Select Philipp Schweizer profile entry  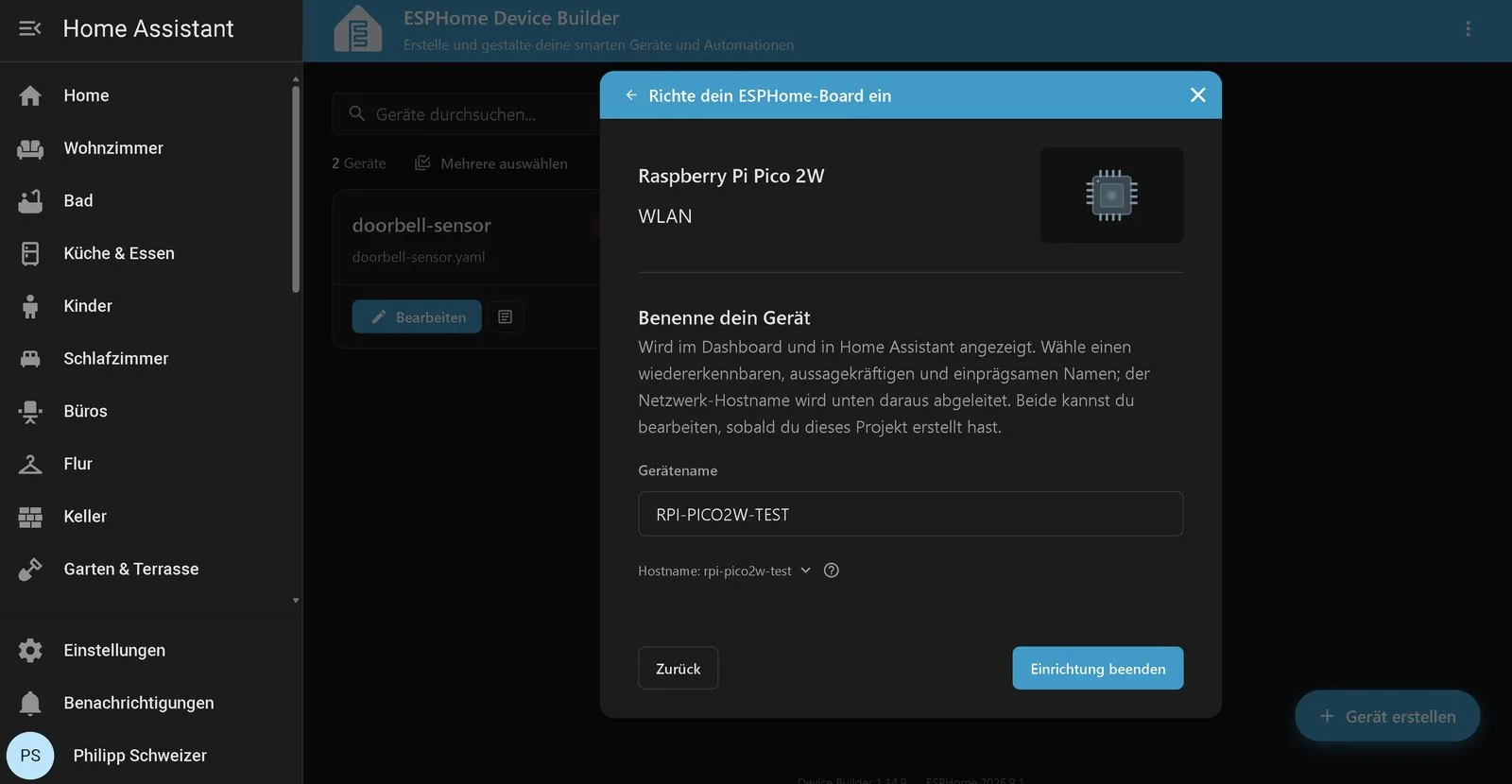pyautogui.click(x=151, y=756)
